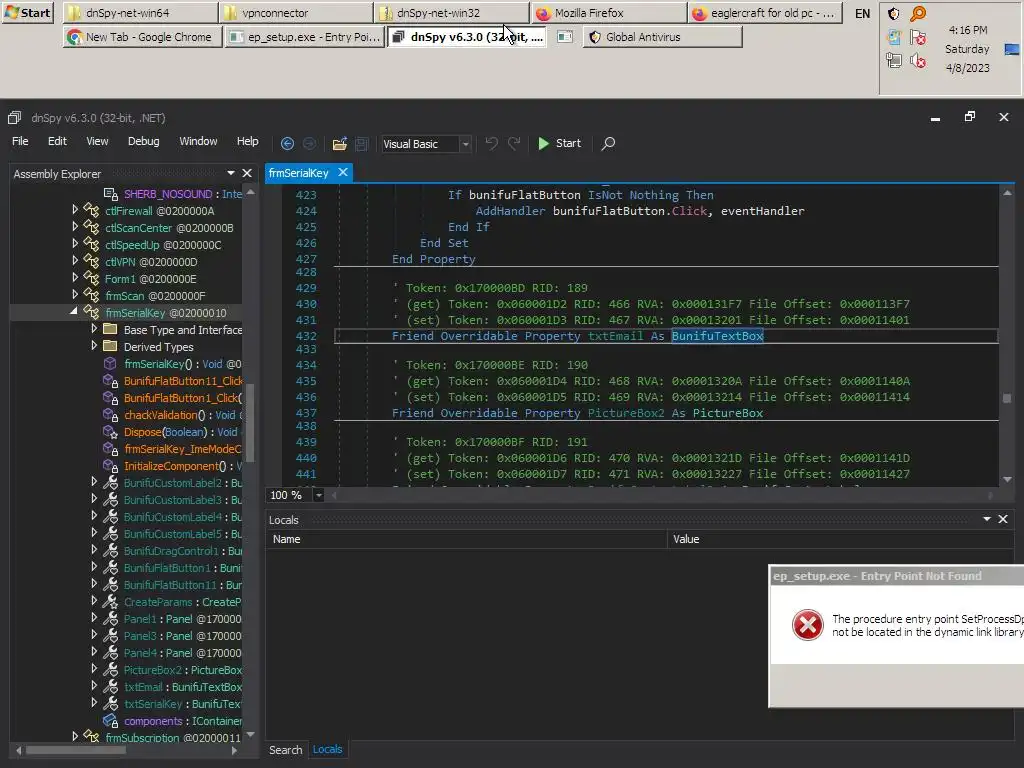This screenshot has height=768, width=1024.
Task: Open the File menu
Action: 20,141
